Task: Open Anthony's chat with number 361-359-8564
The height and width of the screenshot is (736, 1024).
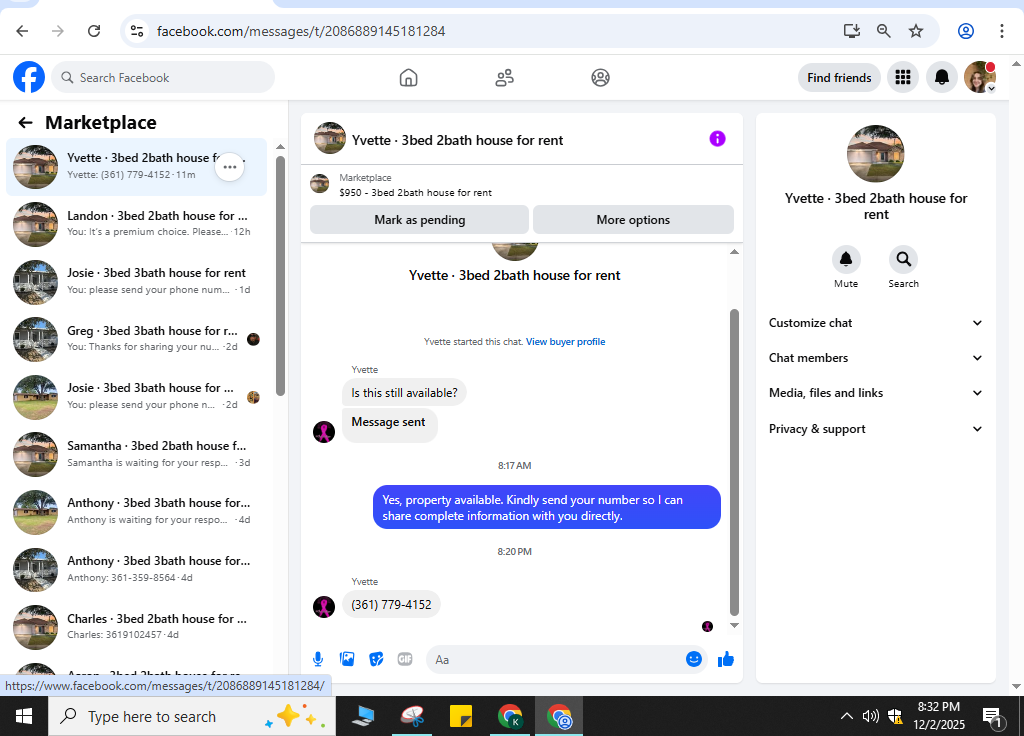Action: tap(136, 569)
